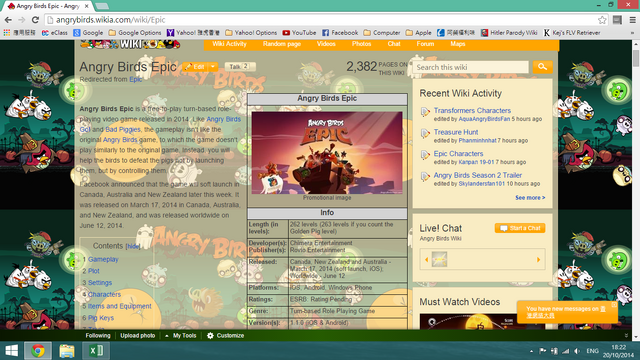
Task: Open the Wiki Activity menu item
Action: 229,44
